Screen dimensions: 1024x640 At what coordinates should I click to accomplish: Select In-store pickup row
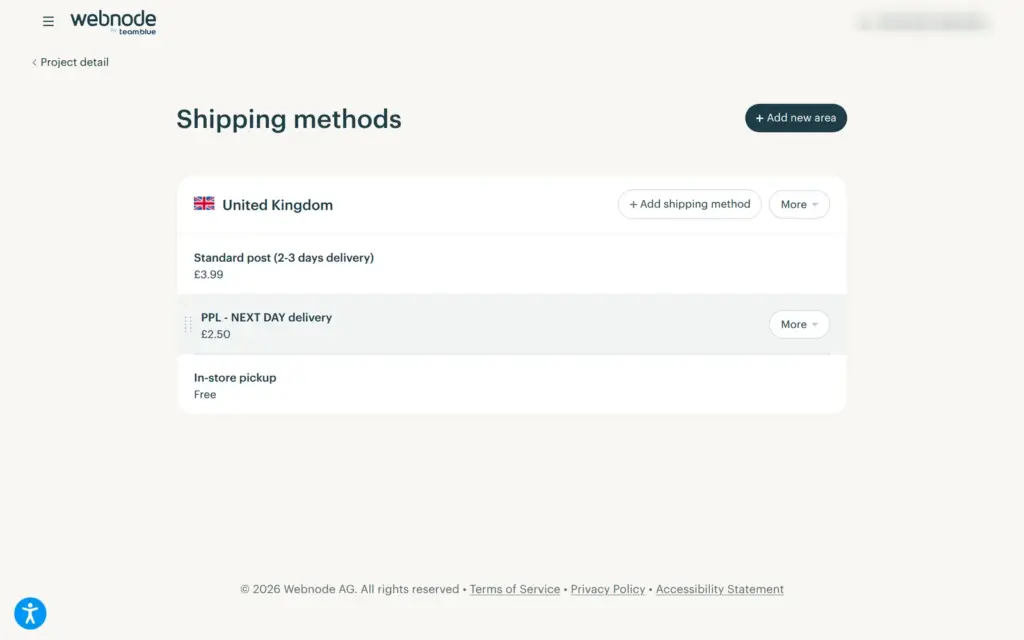511,385
